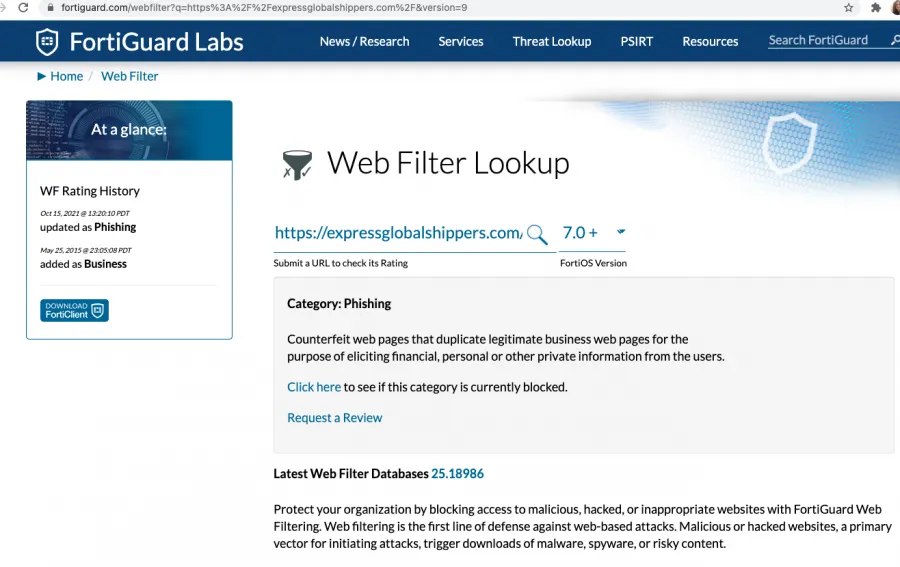Follow the 'Click here' category blocked link
This screenshot has height=567, width=900.
pyautogui.click(x=314, y=387)
